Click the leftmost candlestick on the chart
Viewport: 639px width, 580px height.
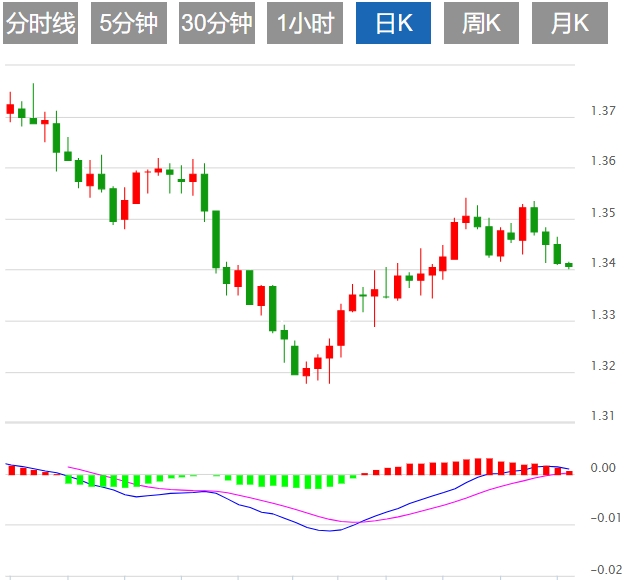click(x=10, y=108)
